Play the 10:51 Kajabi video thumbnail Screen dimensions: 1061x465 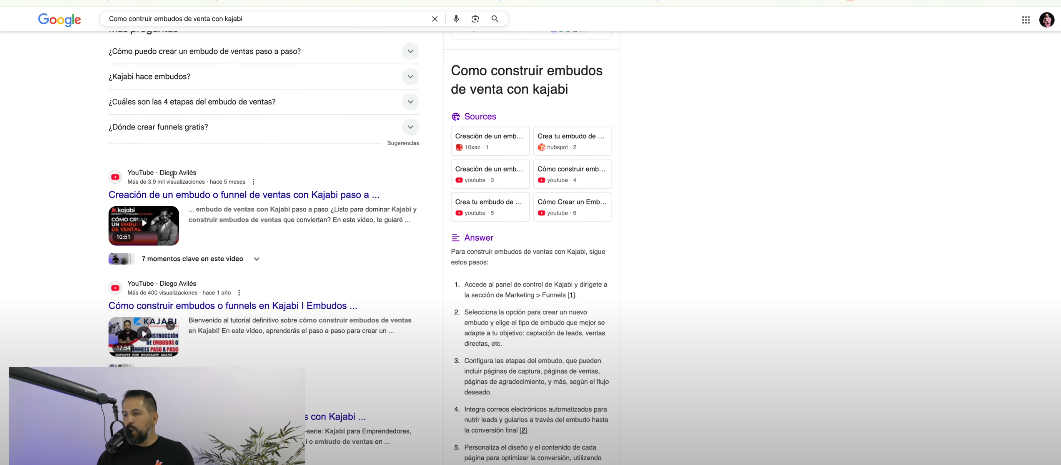[143, 225]
